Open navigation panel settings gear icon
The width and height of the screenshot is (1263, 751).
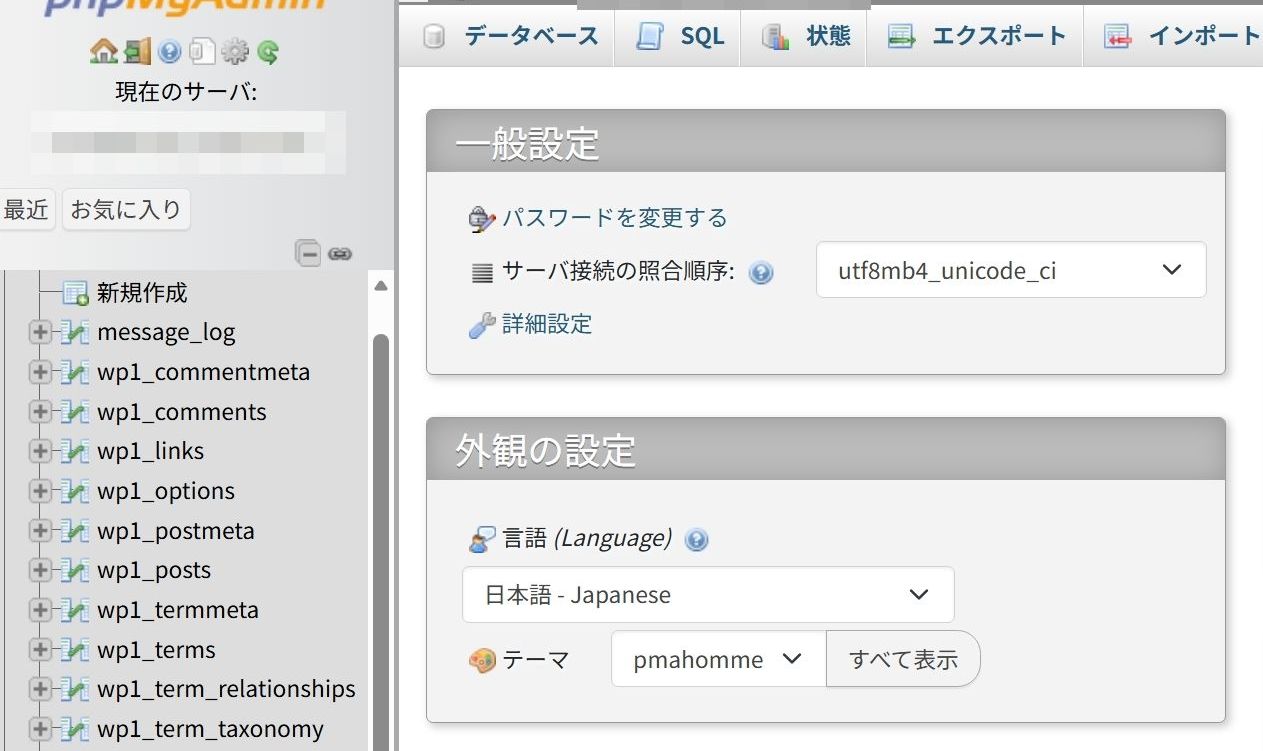click(x=235, y=51)
